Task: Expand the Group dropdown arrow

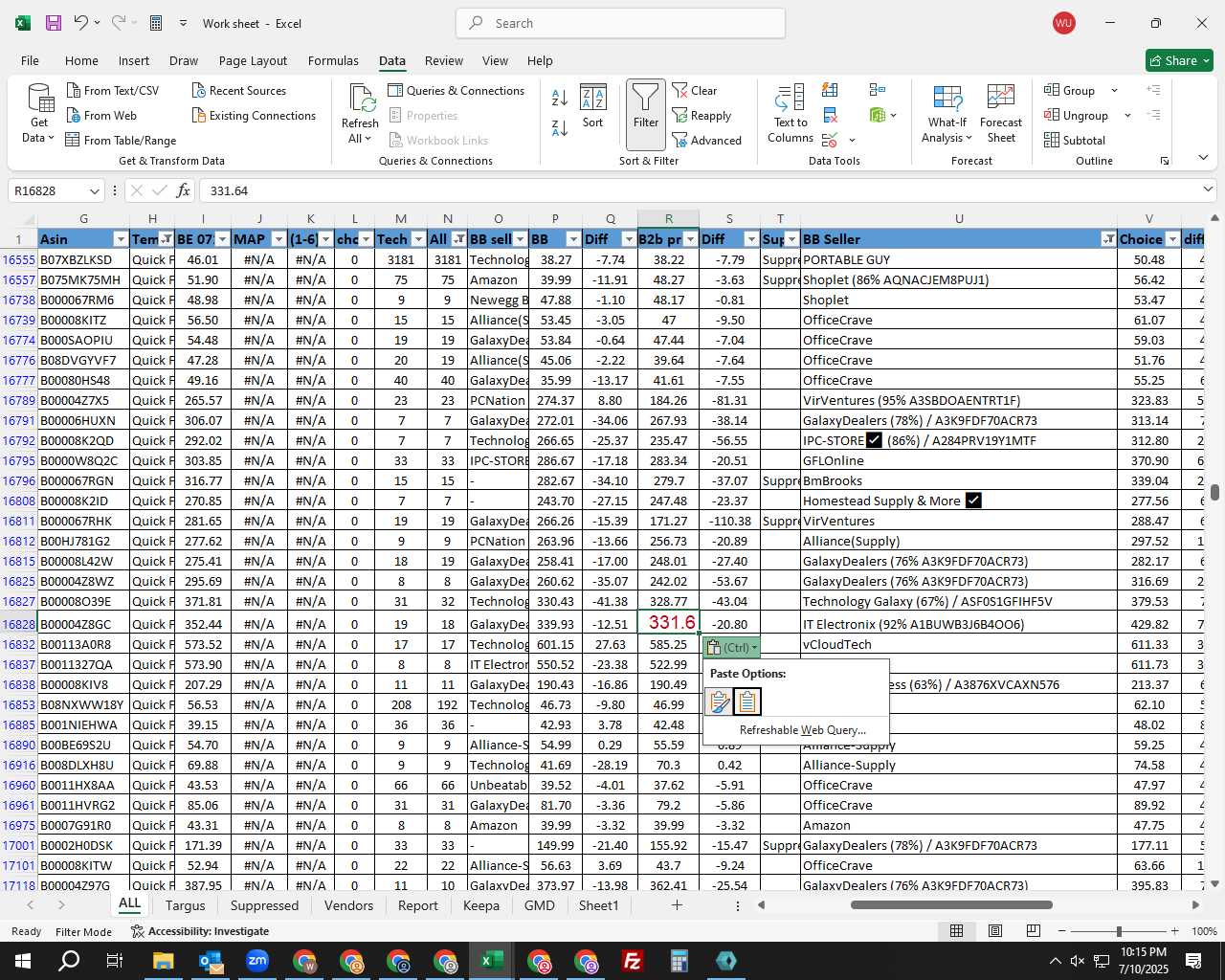Action: coord(1114,90)
